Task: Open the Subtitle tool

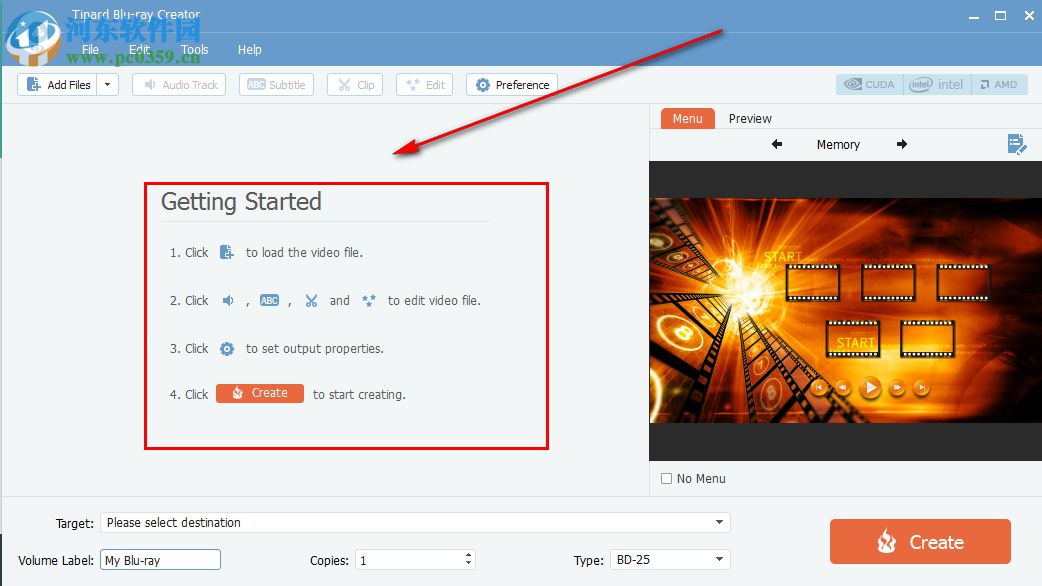Action: pos(276,84)
